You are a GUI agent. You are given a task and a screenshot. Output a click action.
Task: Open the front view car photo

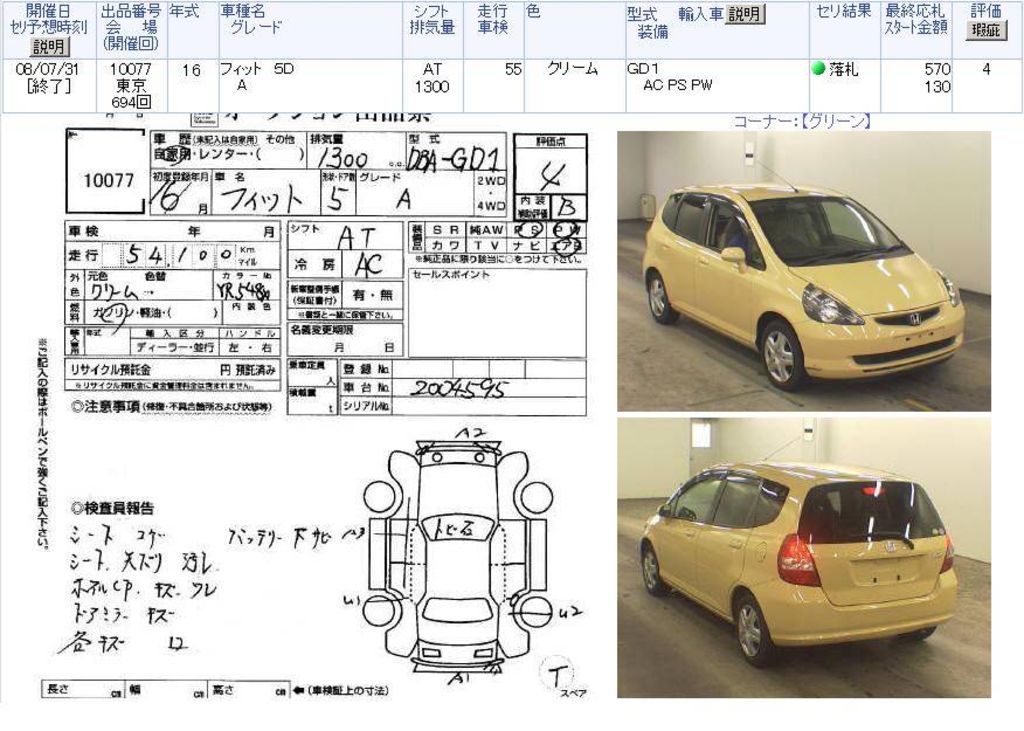pos(803,271)
